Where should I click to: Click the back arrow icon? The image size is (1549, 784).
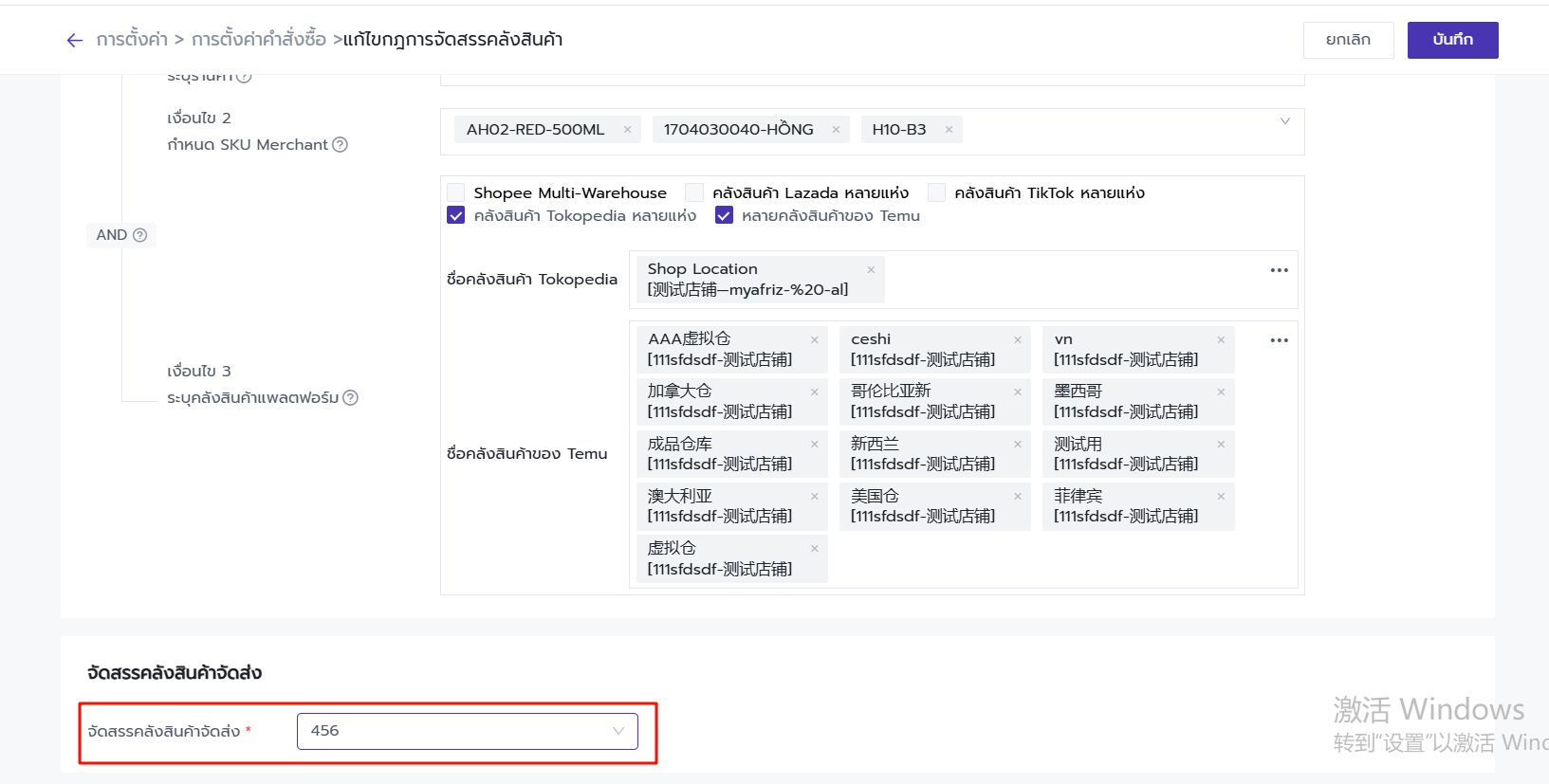coord(75,40)
